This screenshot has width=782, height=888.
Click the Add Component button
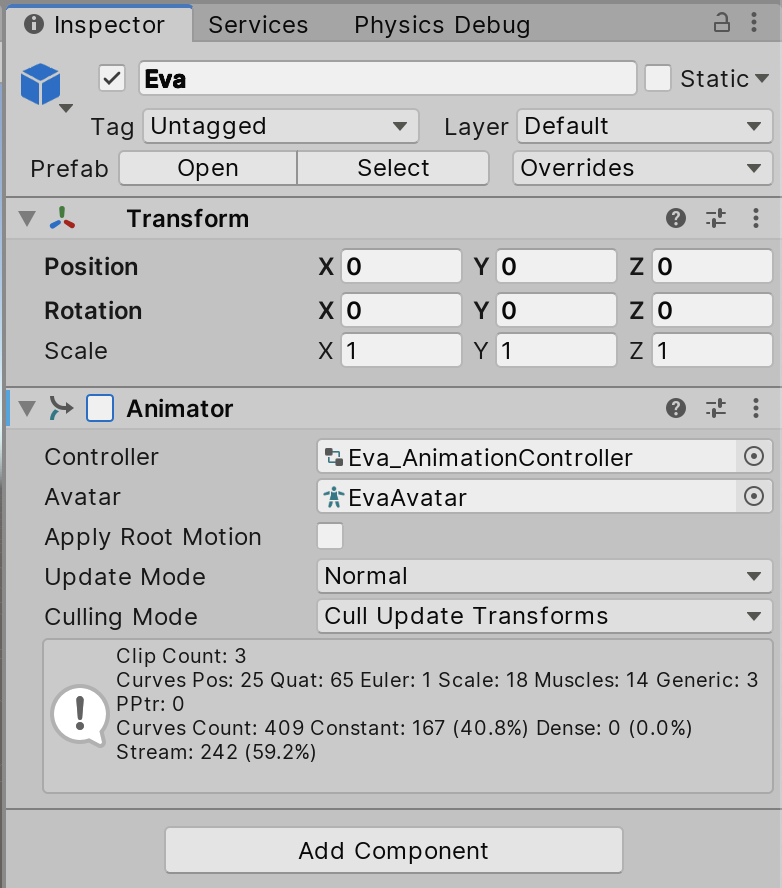[x=393, y=851]
